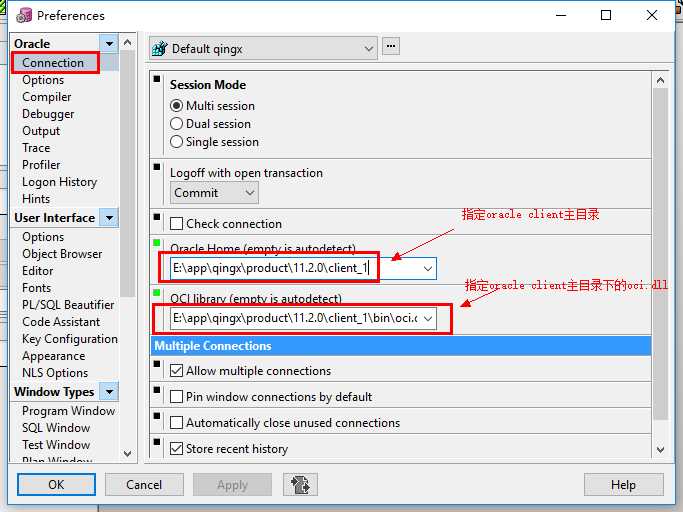
Task: Open Options under the Oracle category
Action: point(43,80)
